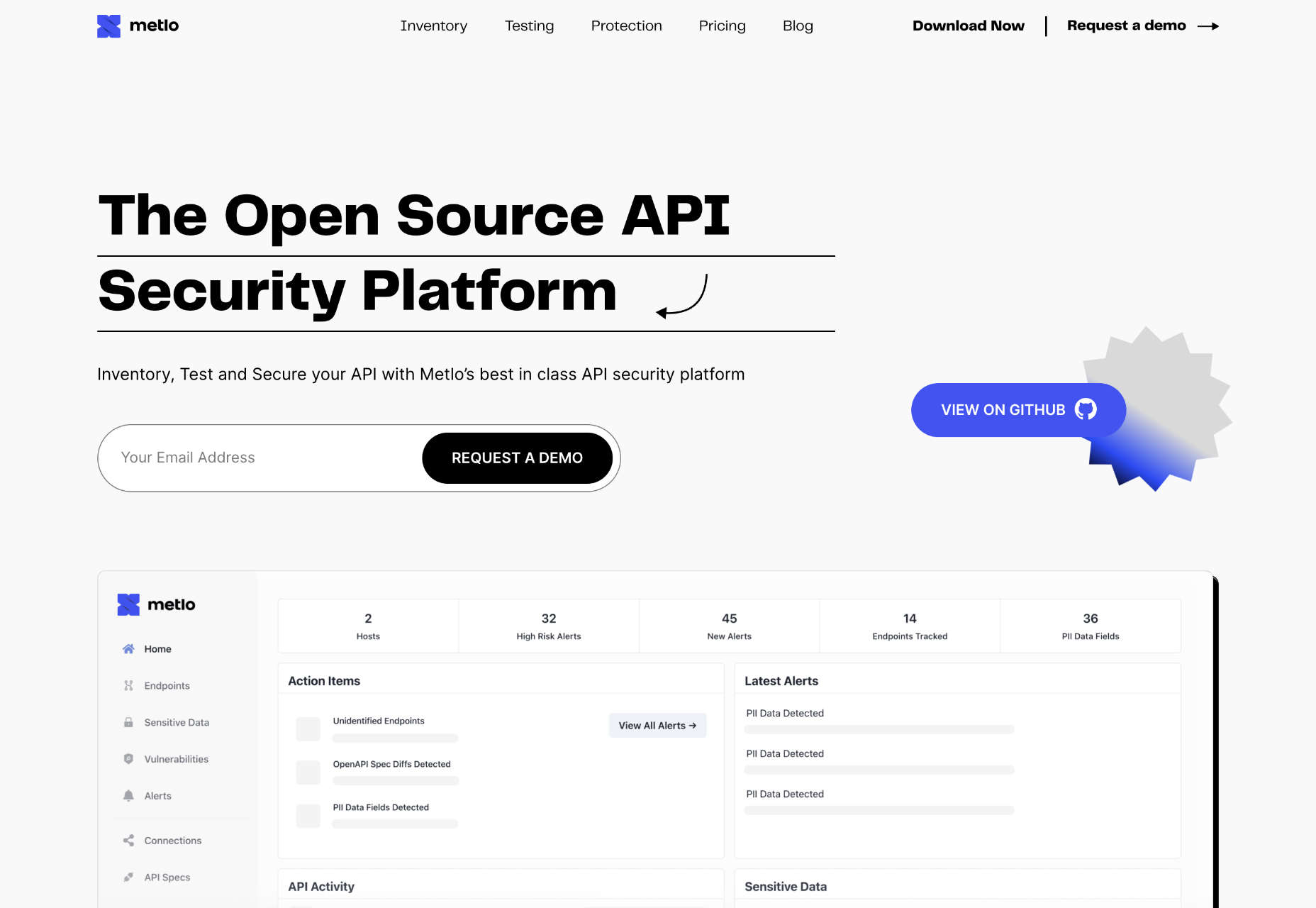Click the Metlo logo icon in header
This screenshot has height=908, width=1316.
click(108, 26)
